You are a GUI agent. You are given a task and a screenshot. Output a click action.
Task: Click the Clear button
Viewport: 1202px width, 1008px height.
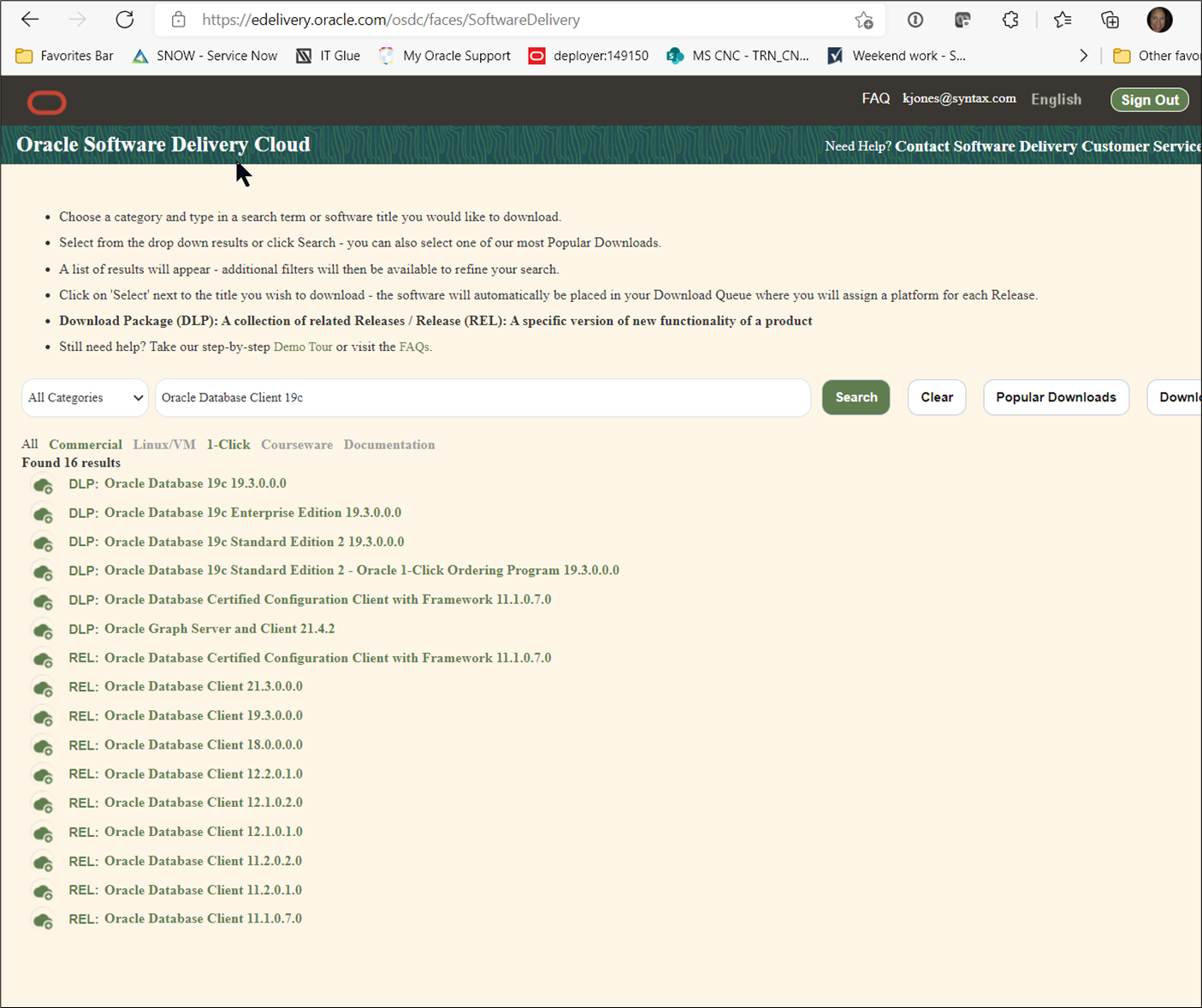(x=937, y=397)
